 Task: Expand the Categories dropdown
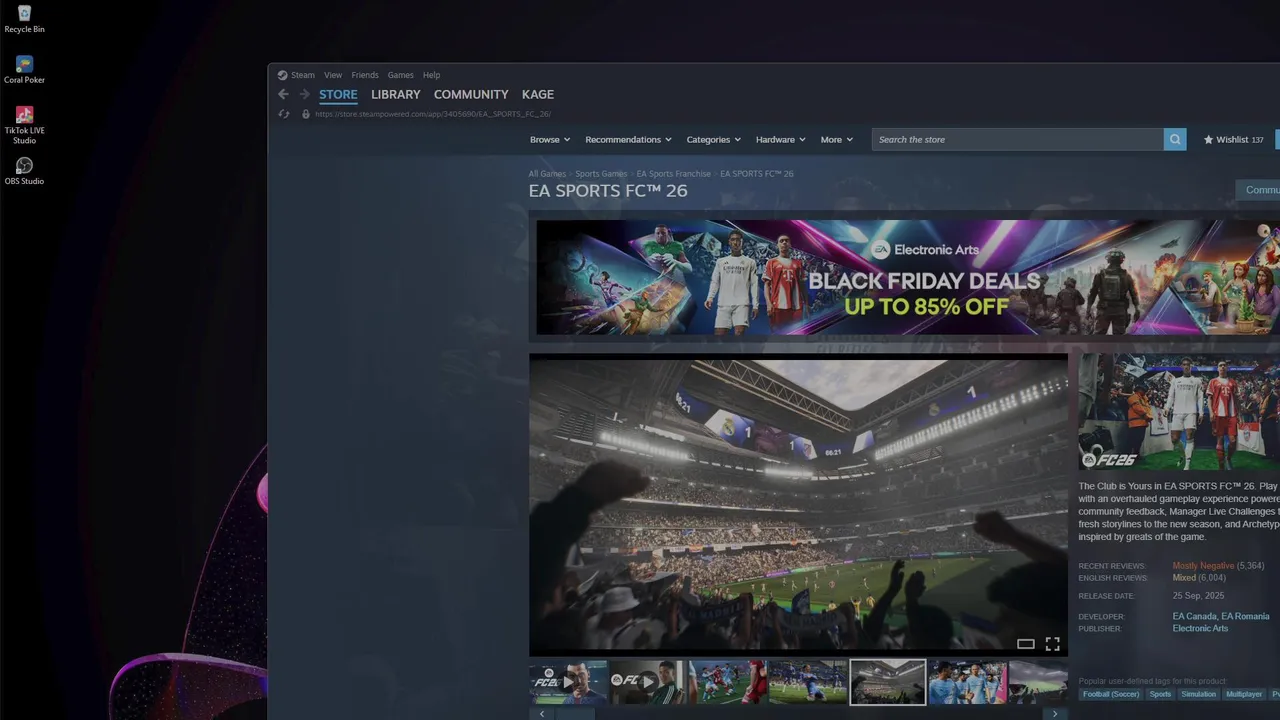click(713, 140)
